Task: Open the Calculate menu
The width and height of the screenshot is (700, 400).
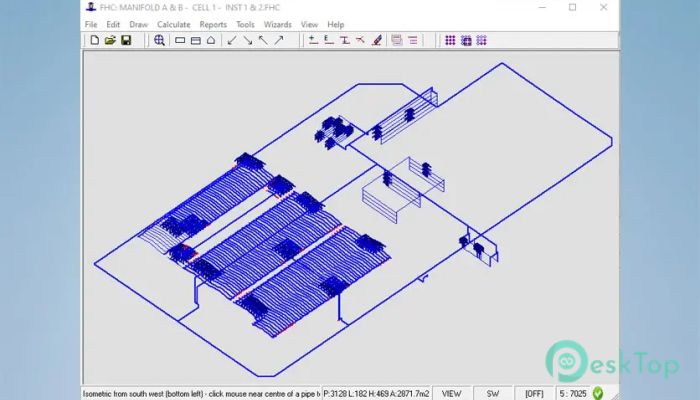Action: click(174, 24)
